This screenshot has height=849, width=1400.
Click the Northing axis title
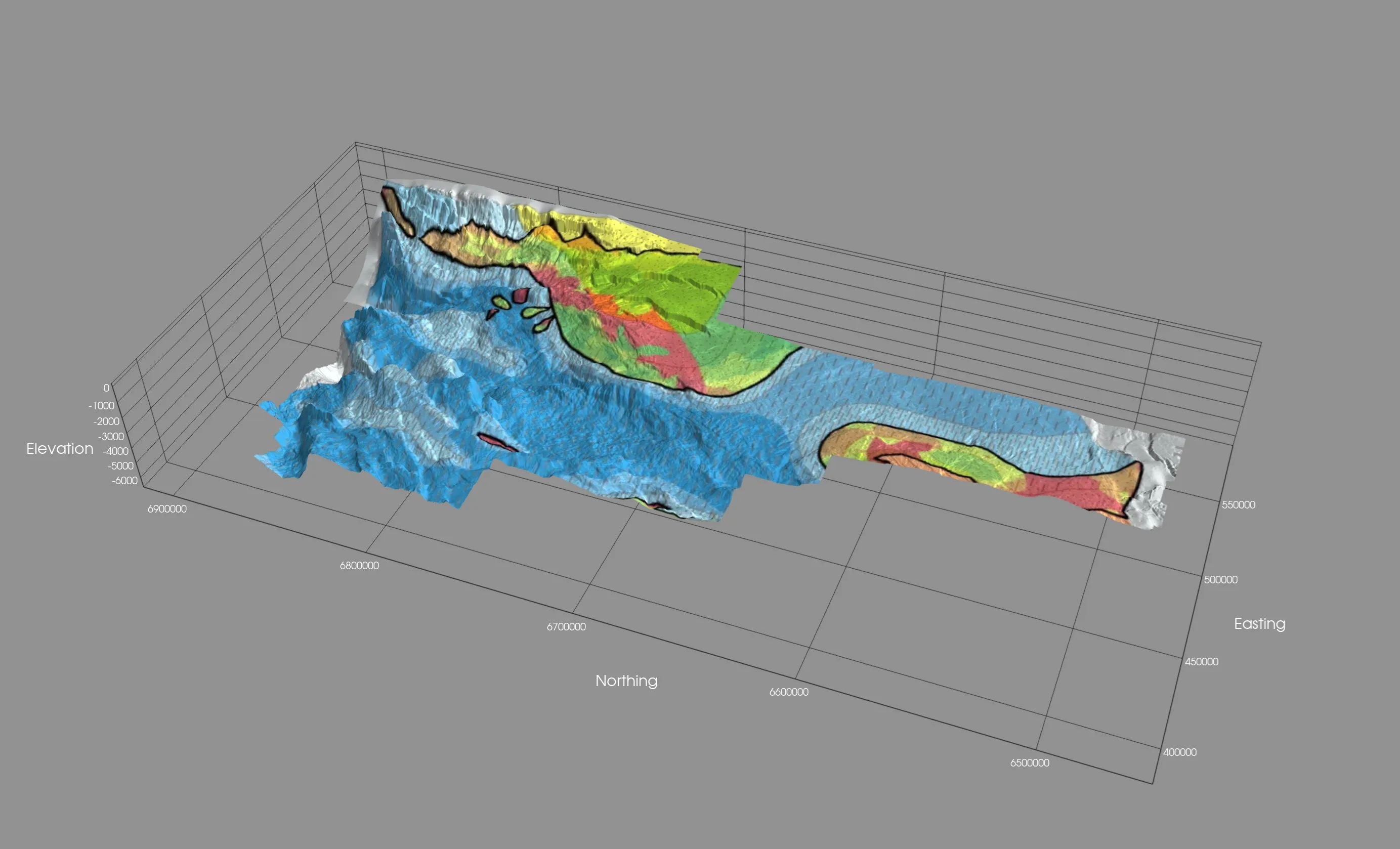[x=626, y=681]
